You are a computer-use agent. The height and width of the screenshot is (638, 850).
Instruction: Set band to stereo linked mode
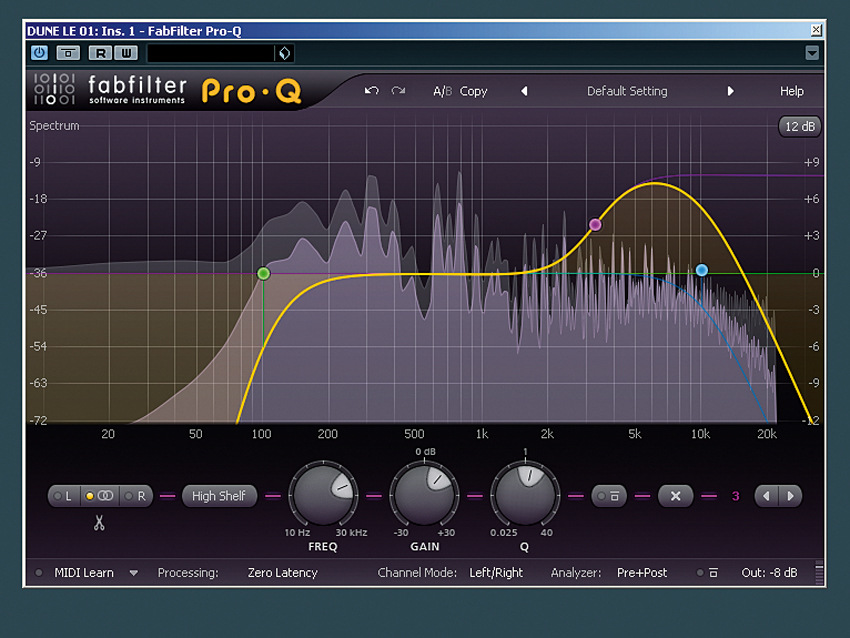[x=100, y=496]
